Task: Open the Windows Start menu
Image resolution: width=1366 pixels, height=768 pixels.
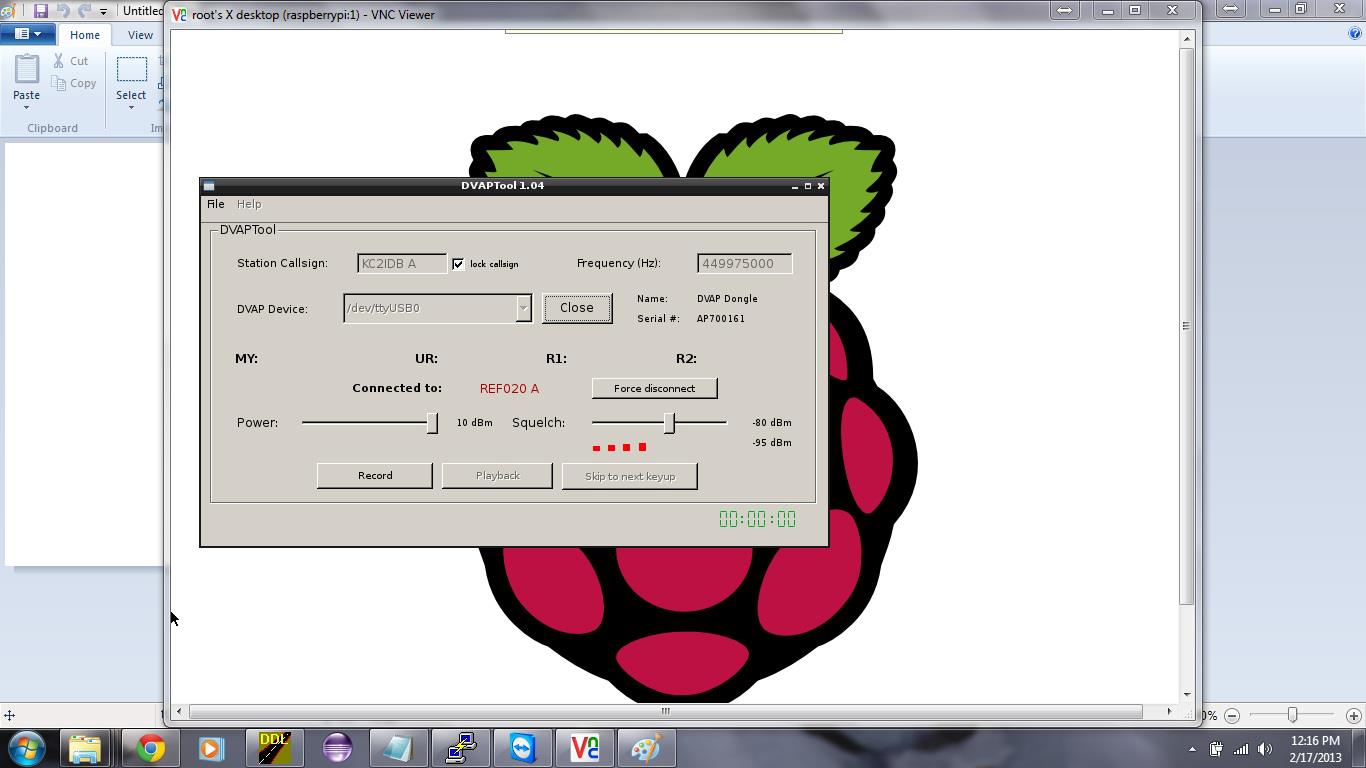Action: click(26, 748)
